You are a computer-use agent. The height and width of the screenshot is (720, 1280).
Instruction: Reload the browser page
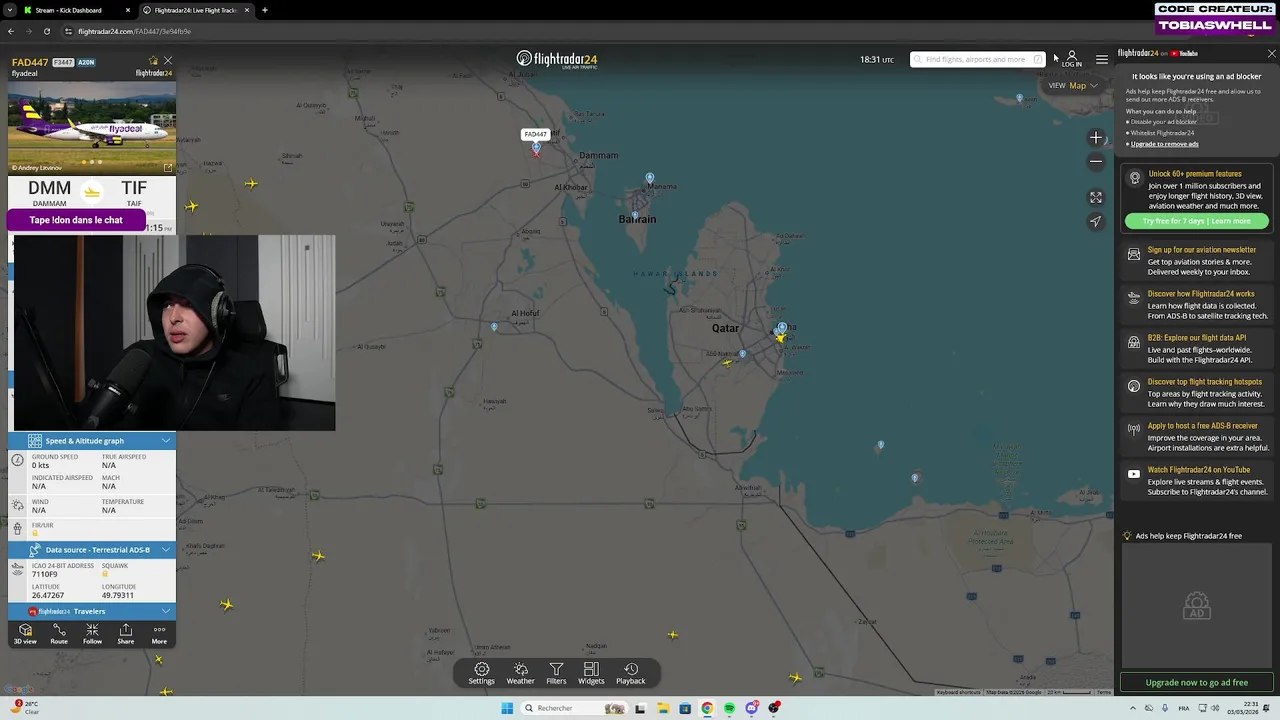46,31
